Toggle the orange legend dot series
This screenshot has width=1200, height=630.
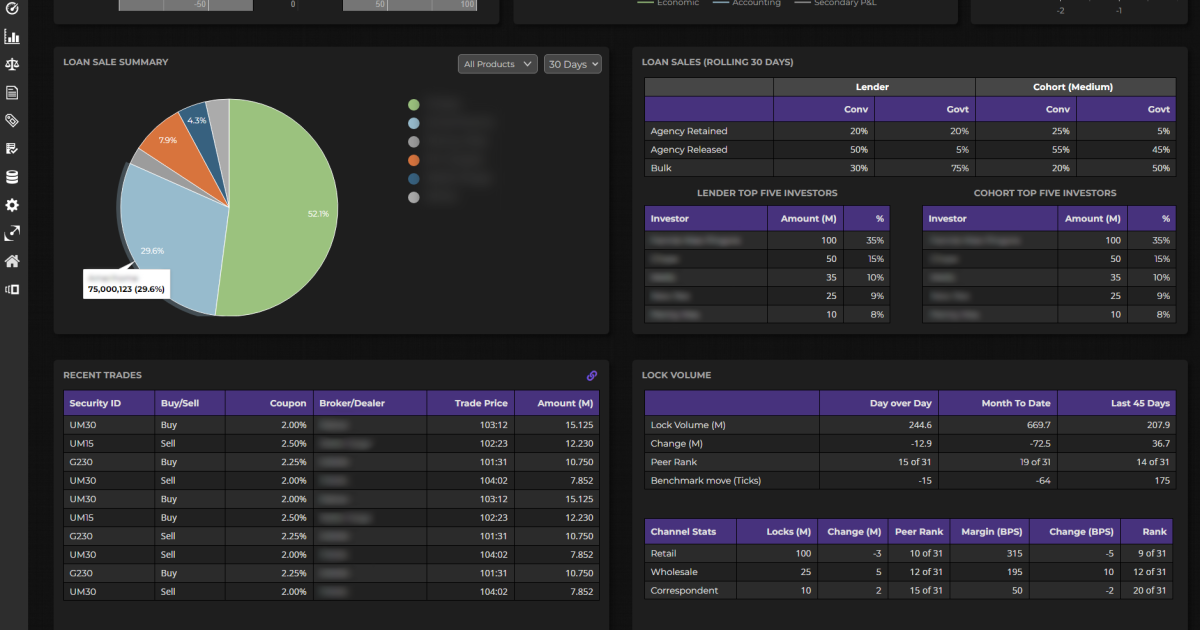pos(413,160)
